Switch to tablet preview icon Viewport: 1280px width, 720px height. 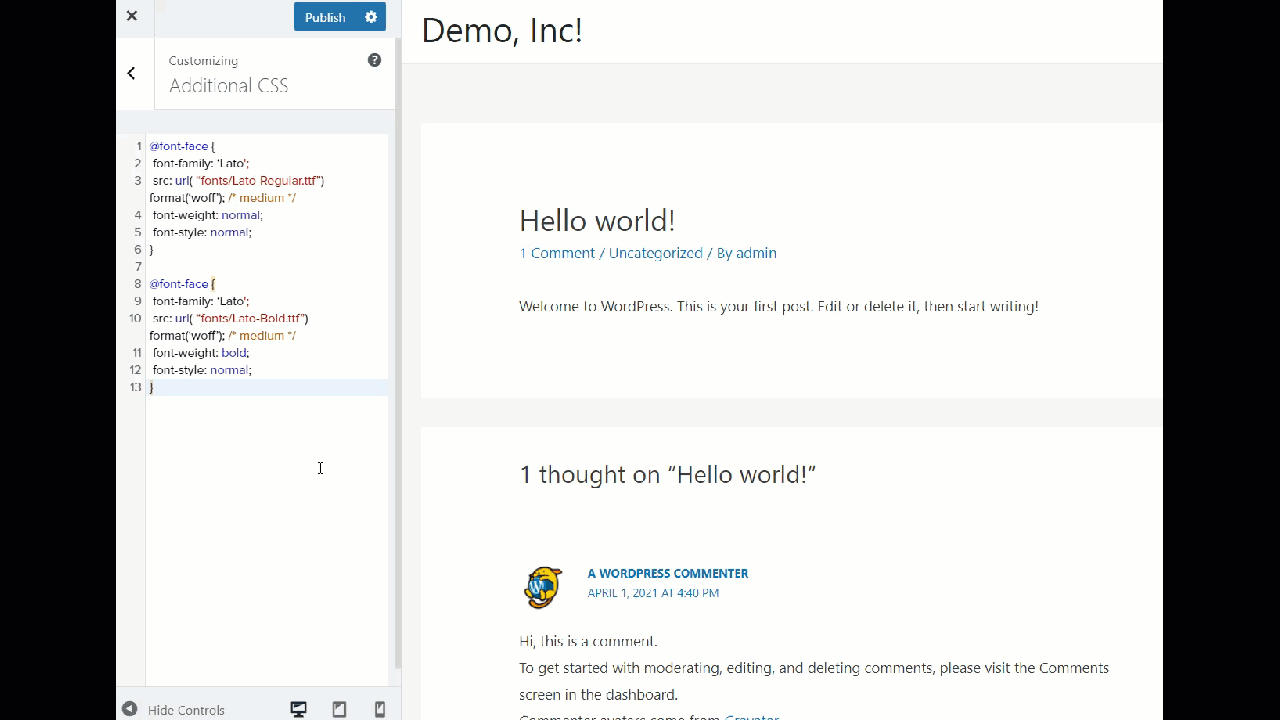coord(339,709)
